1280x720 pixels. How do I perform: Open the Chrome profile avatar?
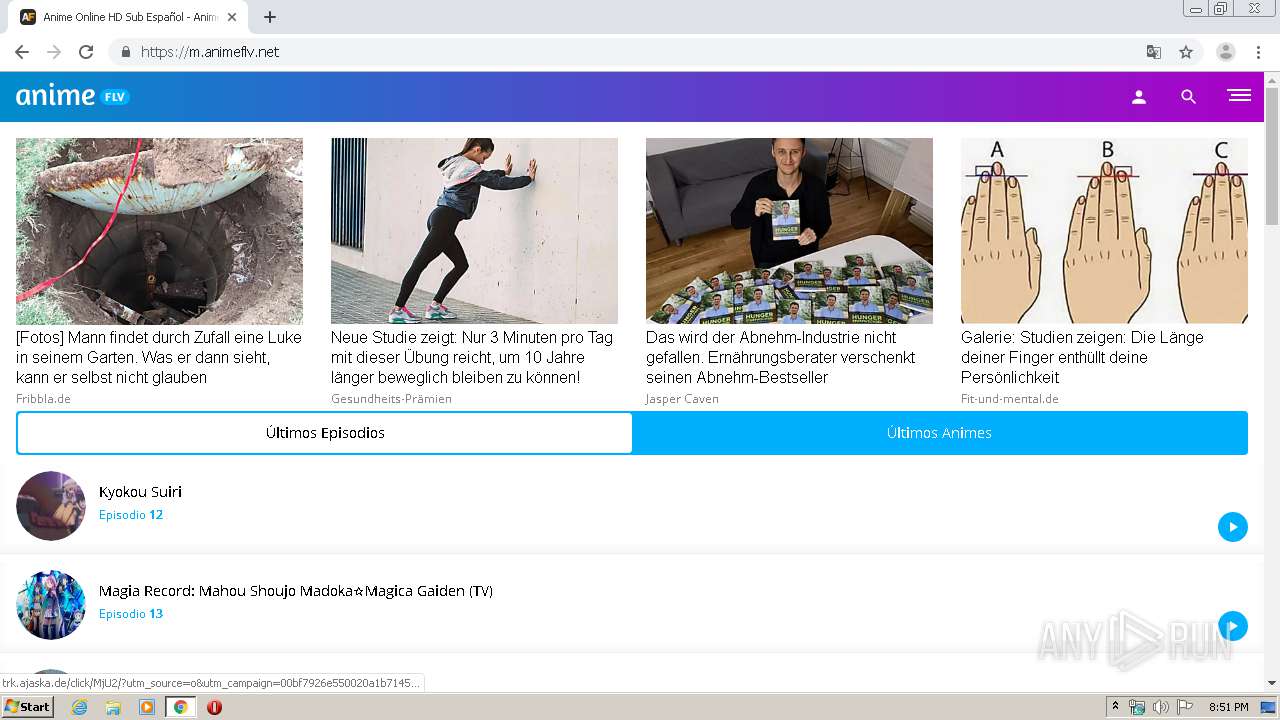click(x=1226, y=52)
